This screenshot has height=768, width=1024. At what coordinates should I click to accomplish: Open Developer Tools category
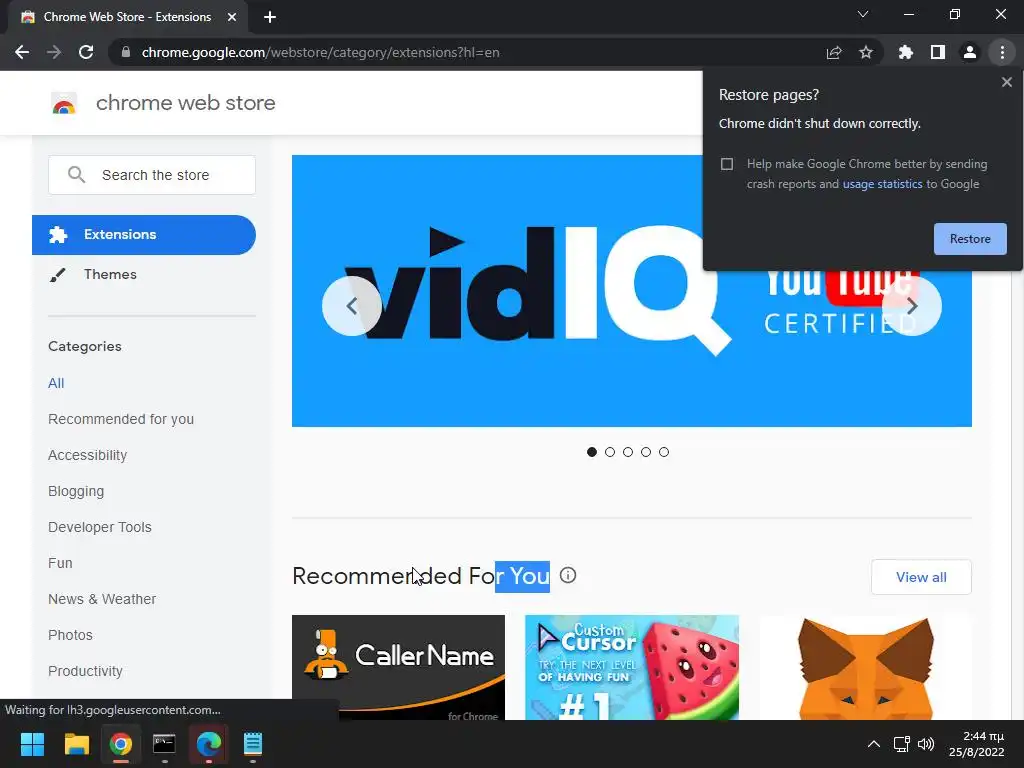pyautogui.click(x=100, y=527)
